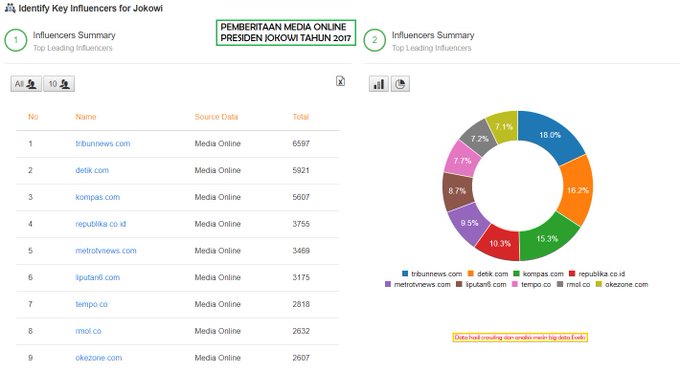Open the tribunnews.com link

(103, 144)
